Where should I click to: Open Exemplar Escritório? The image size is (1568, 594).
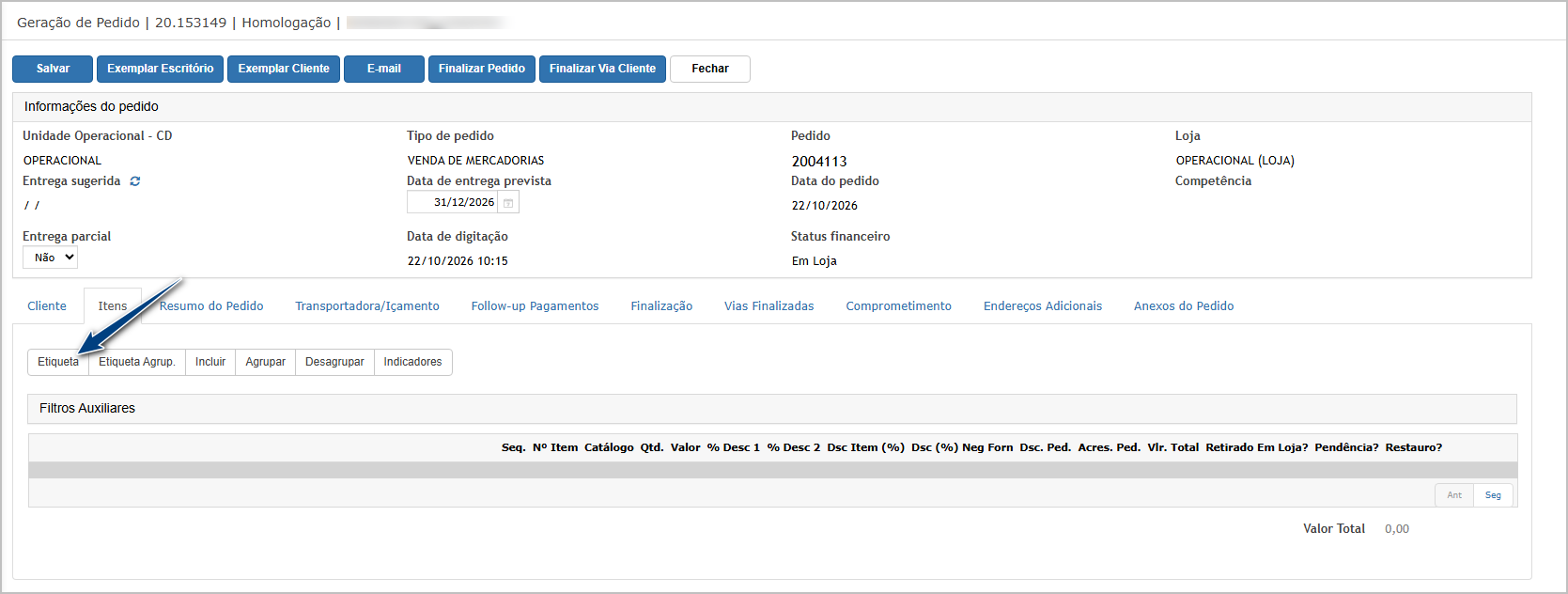pos(161,69)
